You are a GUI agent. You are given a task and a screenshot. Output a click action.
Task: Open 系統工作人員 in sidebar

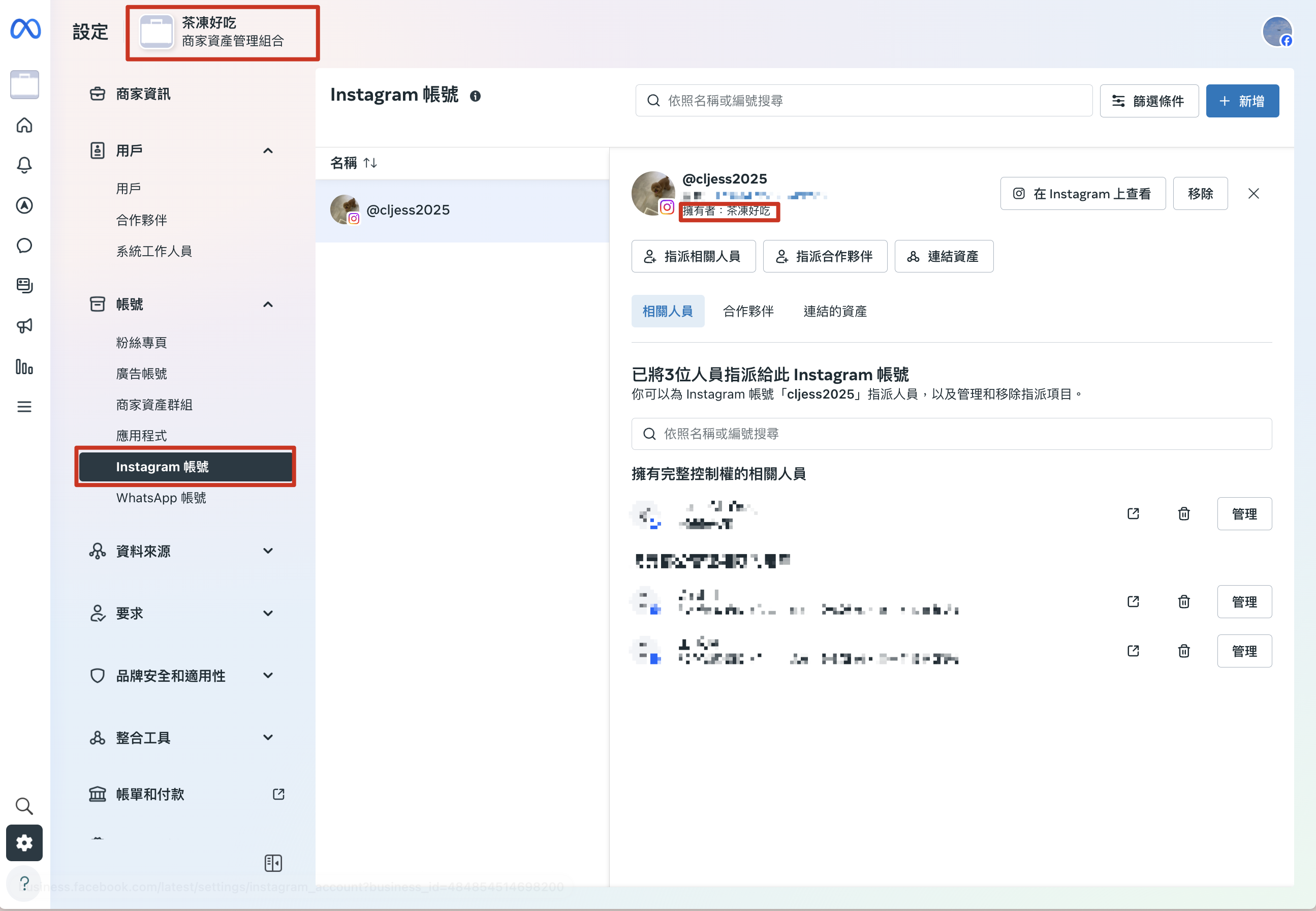point(154,251)
